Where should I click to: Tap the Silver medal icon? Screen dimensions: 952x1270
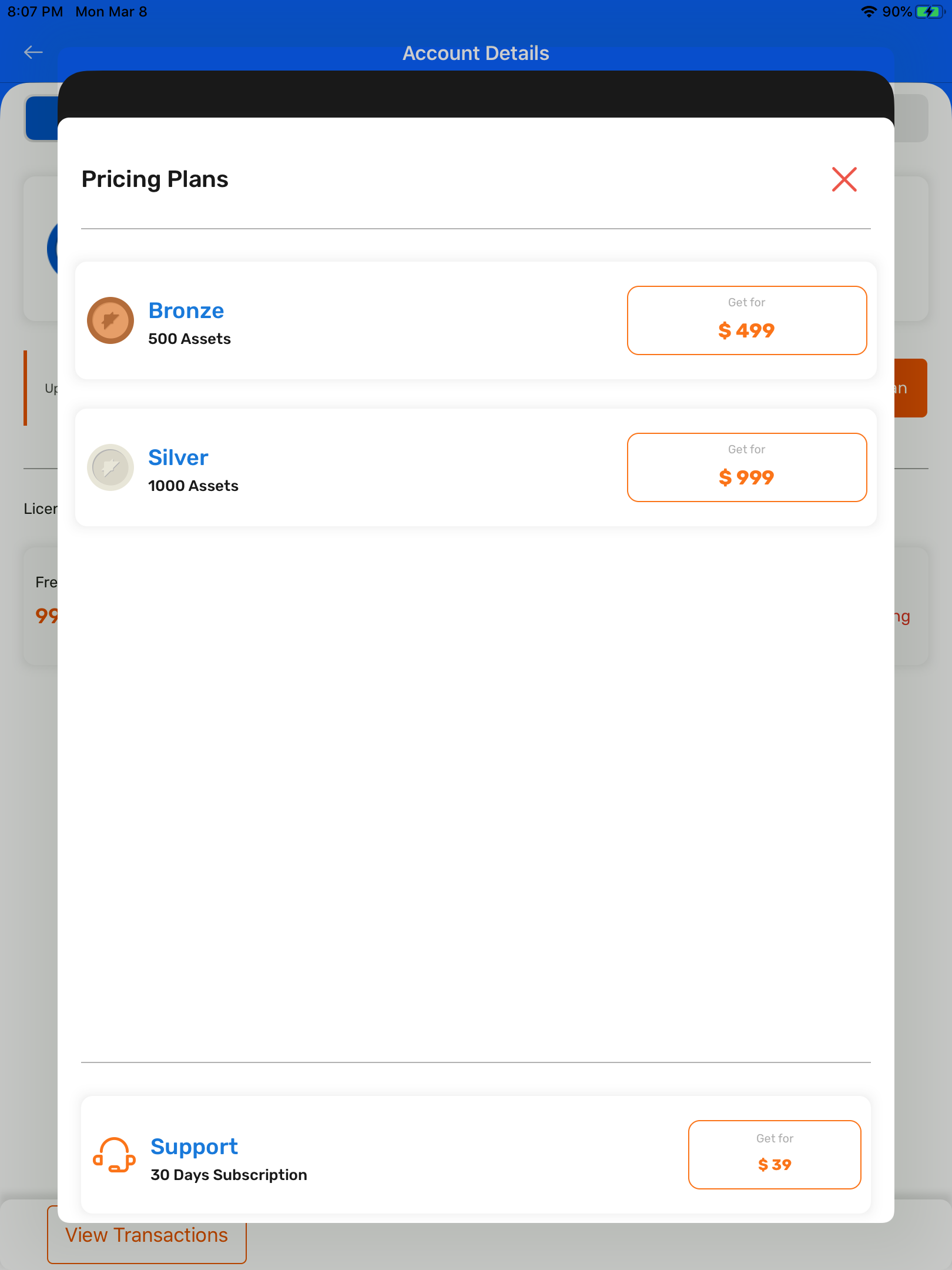110,467
